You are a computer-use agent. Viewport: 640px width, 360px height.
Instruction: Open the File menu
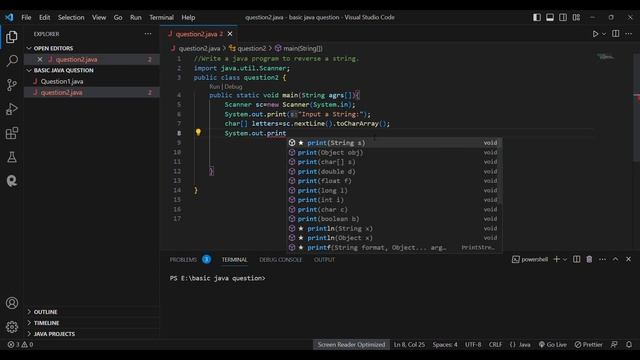(26, 17)
